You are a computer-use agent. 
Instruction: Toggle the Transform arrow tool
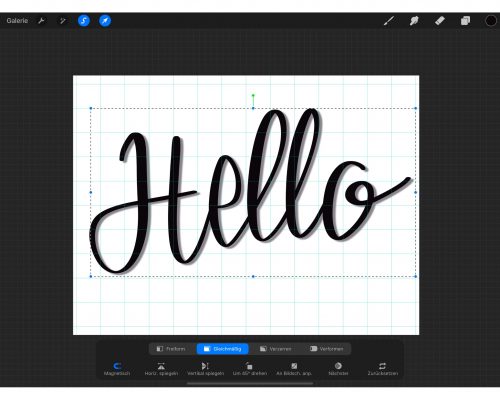click(105, 21)
